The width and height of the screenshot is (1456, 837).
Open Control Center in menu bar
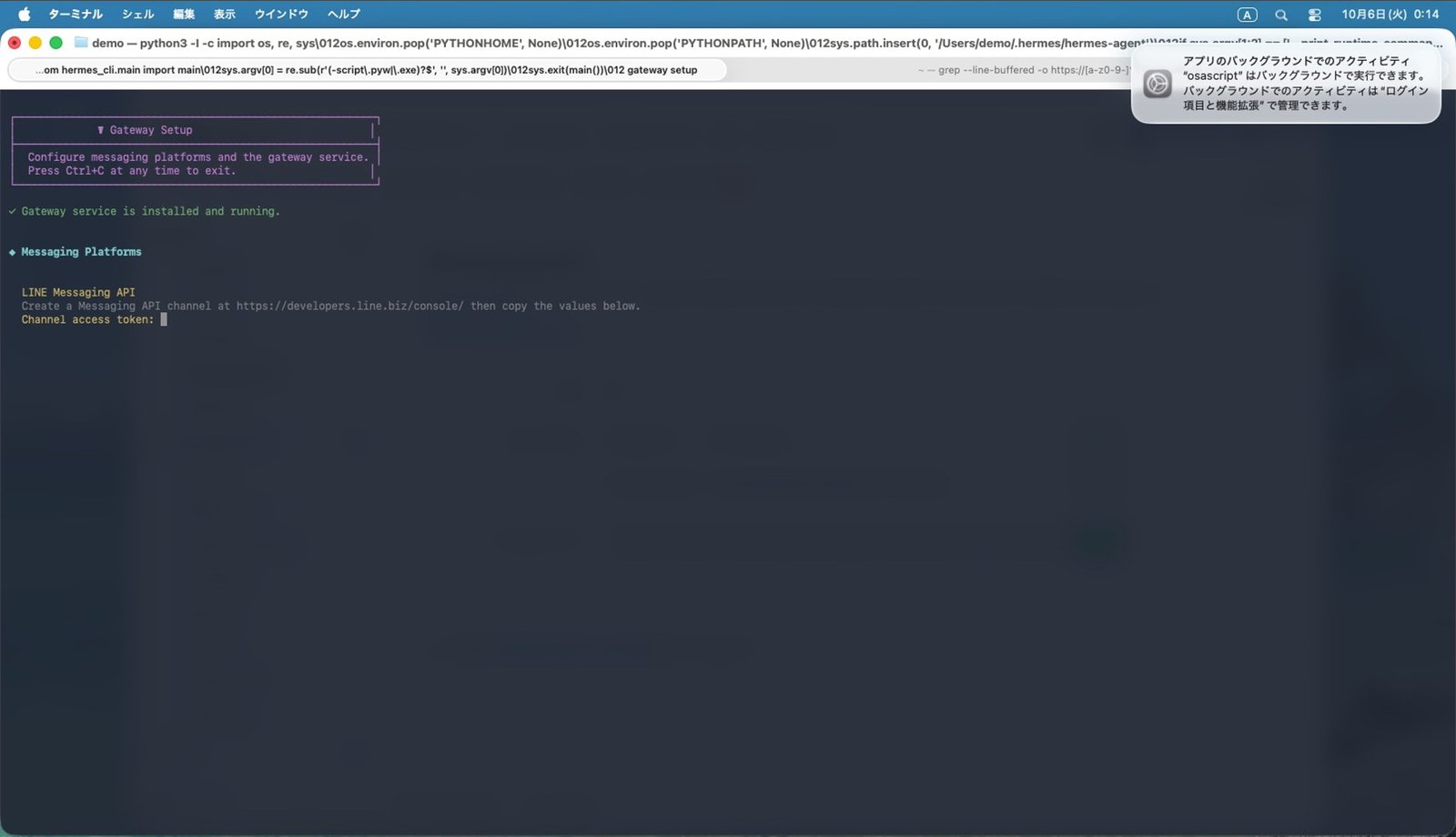point(1315,15)
